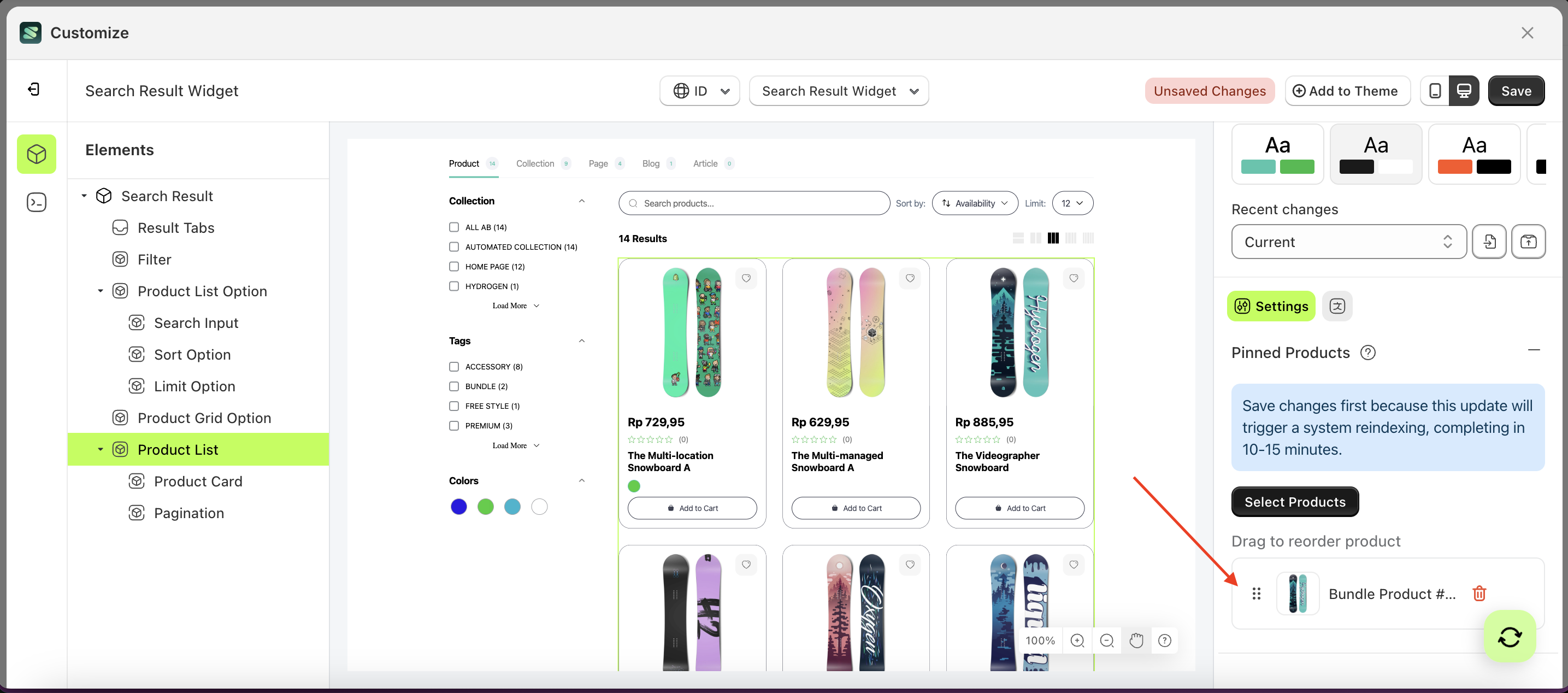The image size is (1568, 693).
Task: Click the exit editor icon near Search Result Widget
Action: coord(34,89)
